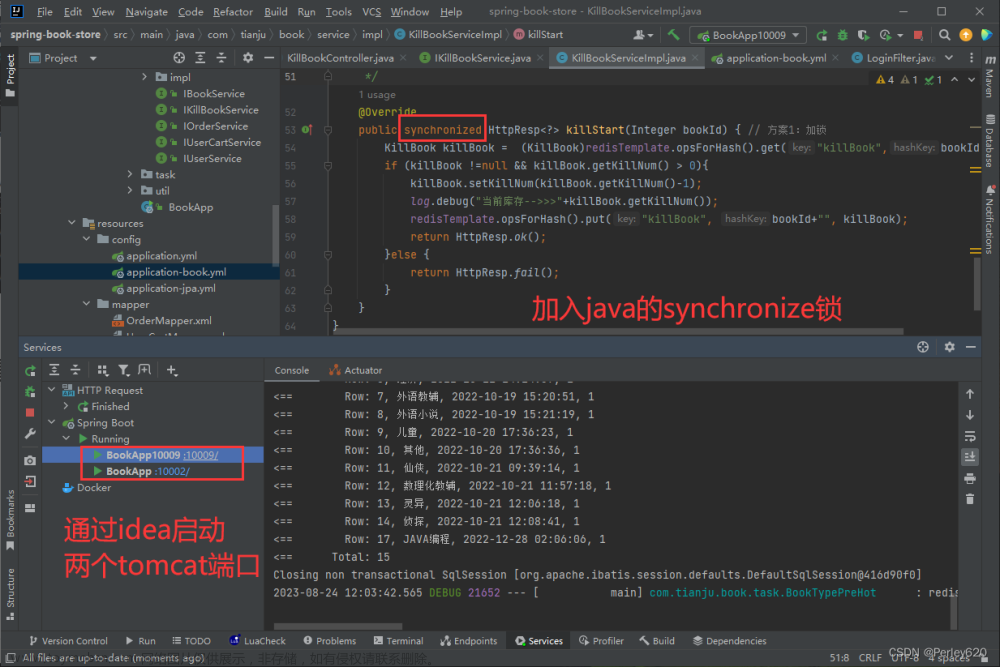Add a service with plus icon

coord(172,370)
